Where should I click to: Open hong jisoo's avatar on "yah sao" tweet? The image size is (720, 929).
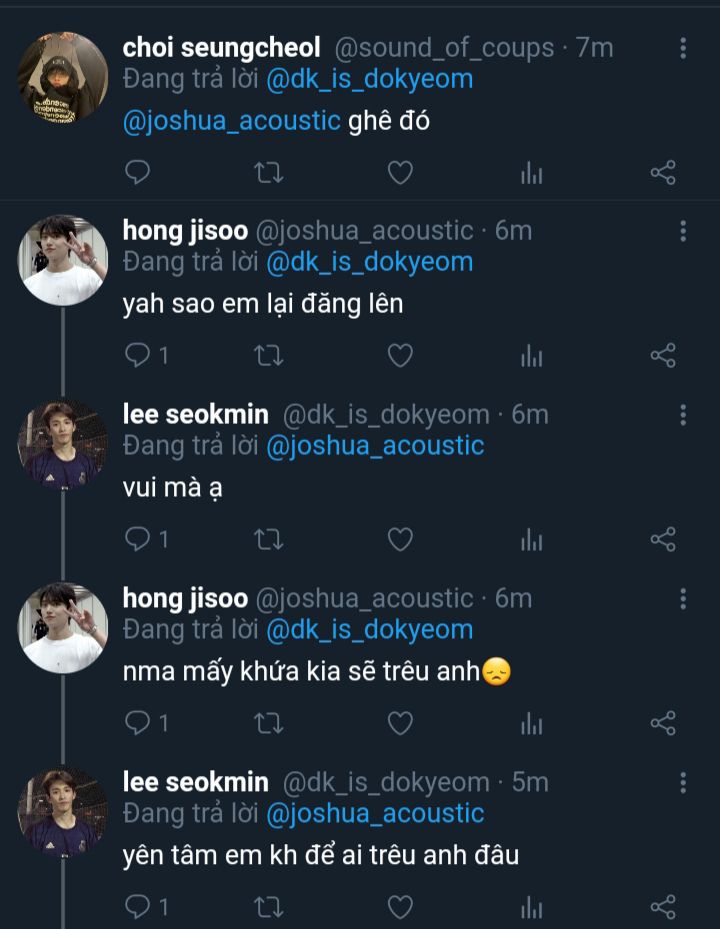point(63,260)
